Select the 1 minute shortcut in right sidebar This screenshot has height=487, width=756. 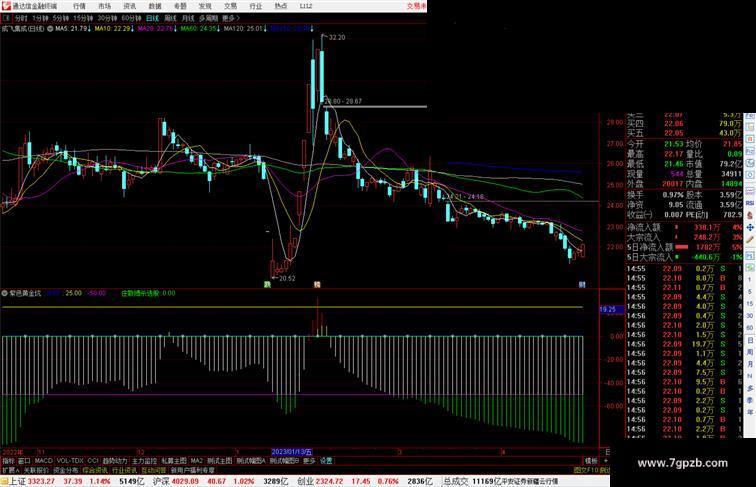(x=750, y=280)
